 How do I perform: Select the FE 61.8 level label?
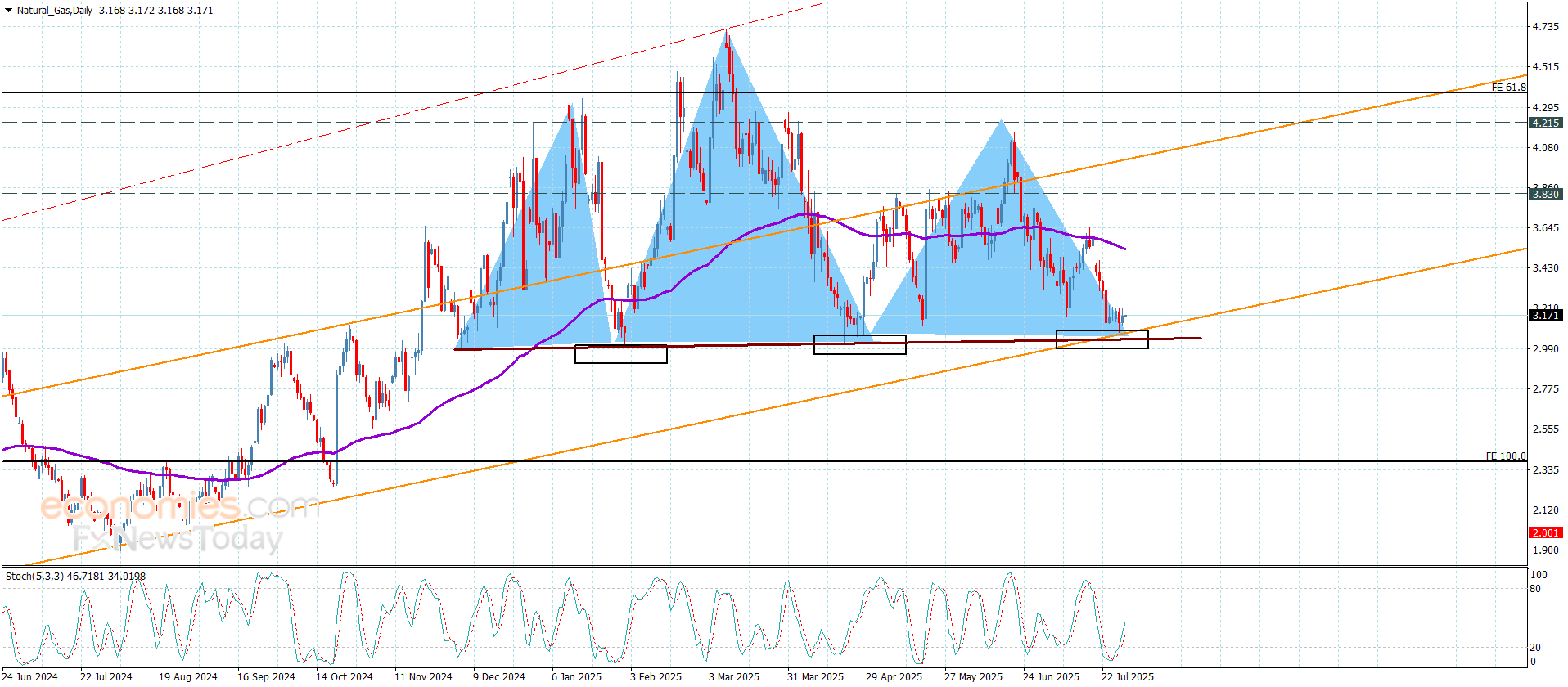pos(1508,87)
